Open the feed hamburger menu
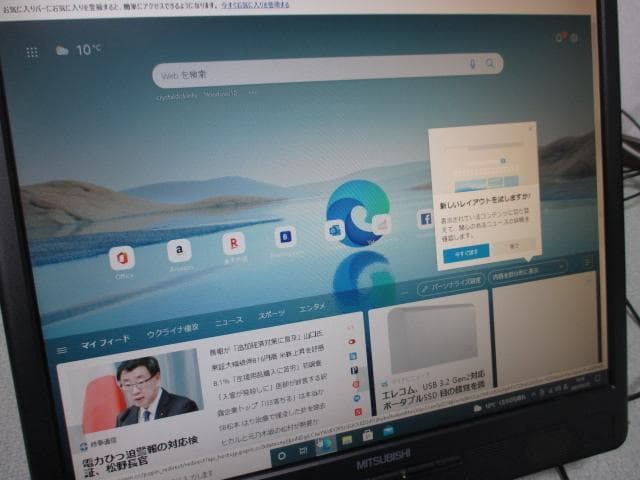This screenshot has height=480, width=640. pos(62,350)
